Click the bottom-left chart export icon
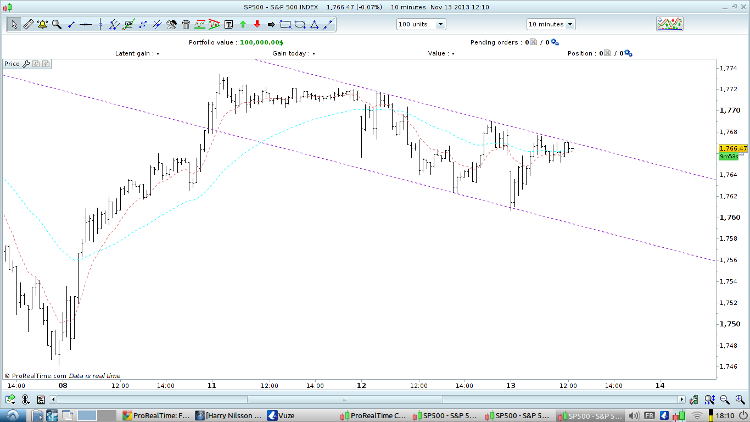The width and height of the screenshot is (750, 422). 10,399
